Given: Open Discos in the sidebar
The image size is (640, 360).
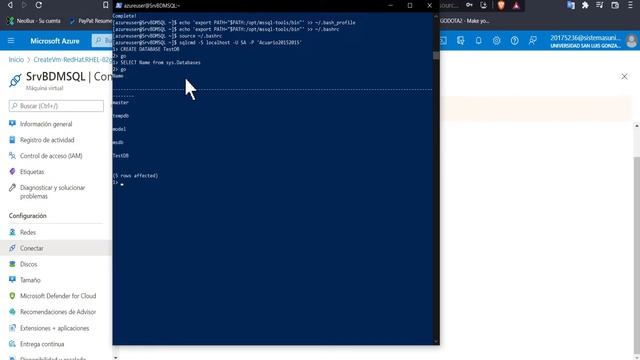Looking at the screenshot, I should tap(29, 264).
